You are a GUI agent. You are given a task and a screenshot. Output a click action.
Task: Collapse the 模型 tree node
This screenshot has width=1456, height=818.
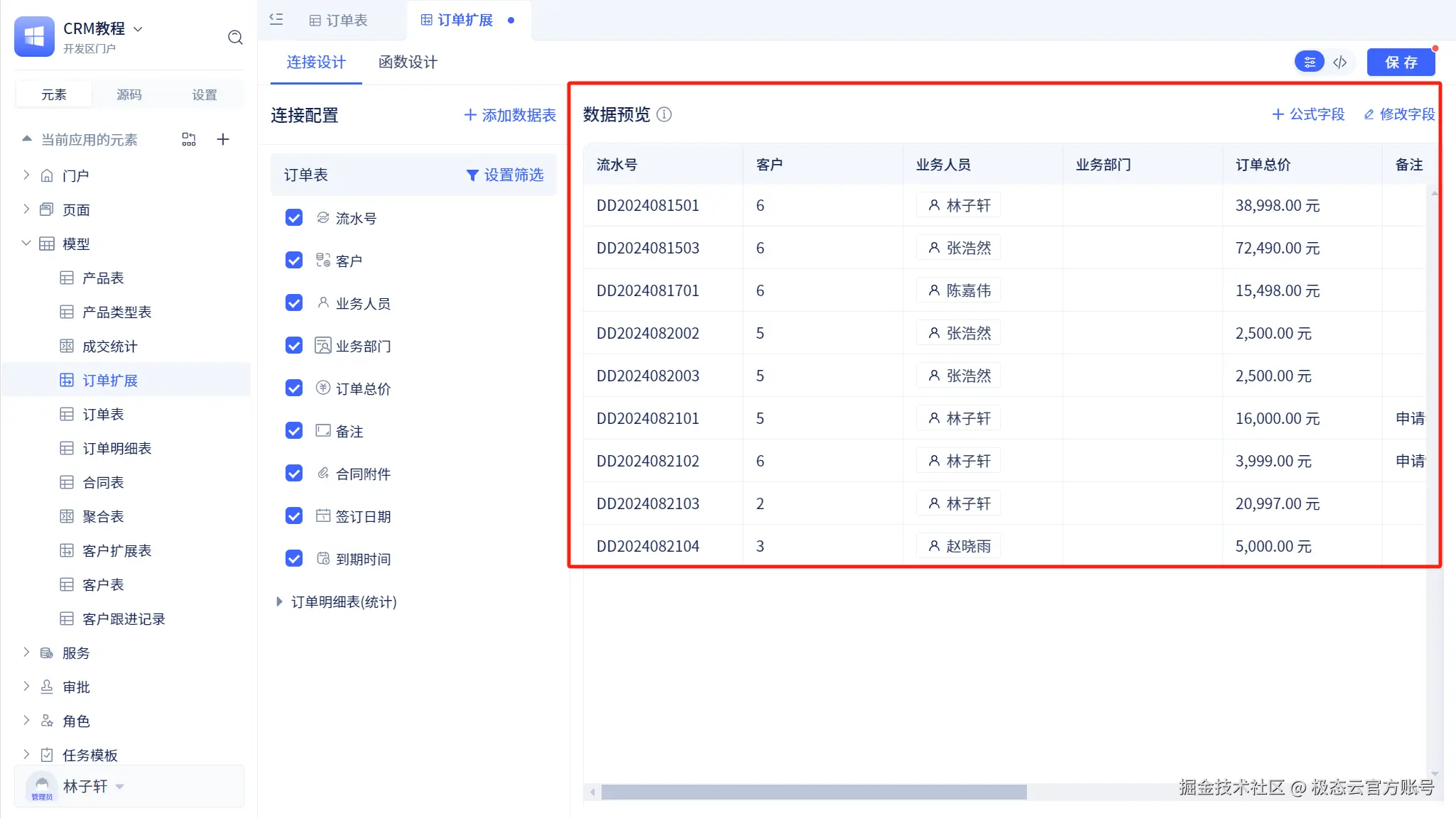point(26,244)
